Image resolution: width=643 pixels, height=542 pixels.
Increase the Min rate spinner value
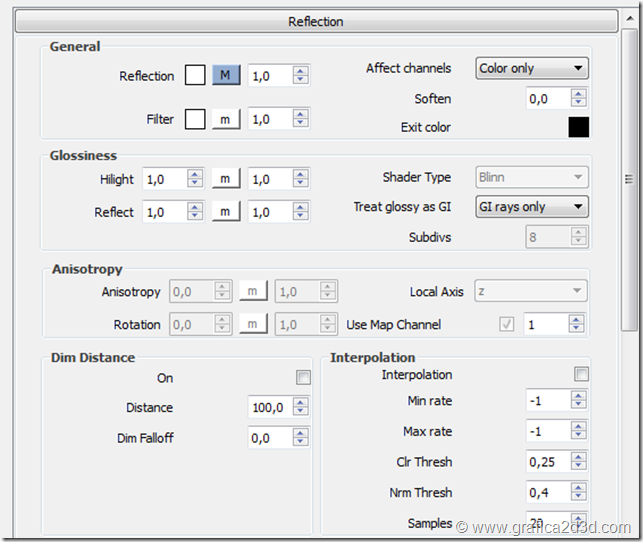tap(579, 396)
